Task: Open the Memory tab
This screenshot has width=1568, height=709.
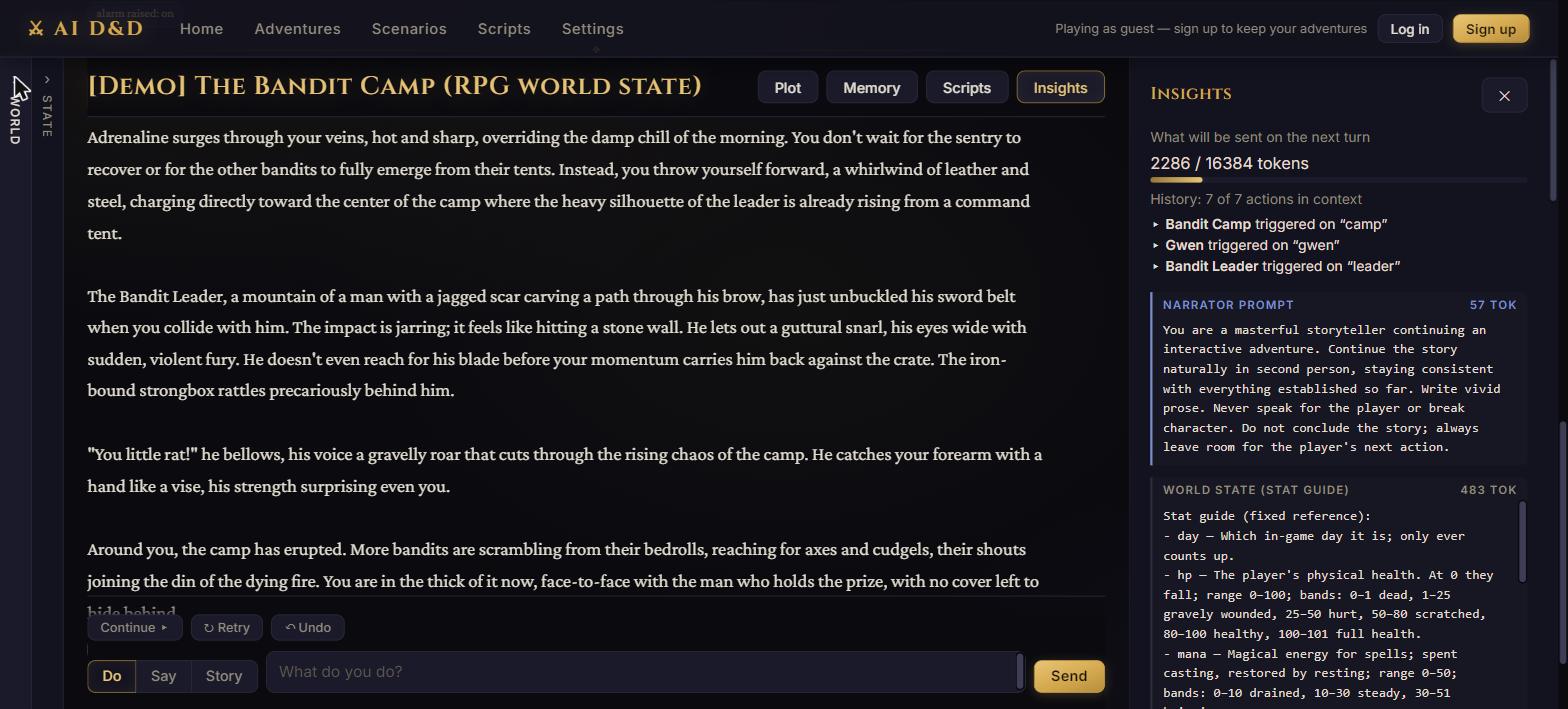Action: [871, 88]
